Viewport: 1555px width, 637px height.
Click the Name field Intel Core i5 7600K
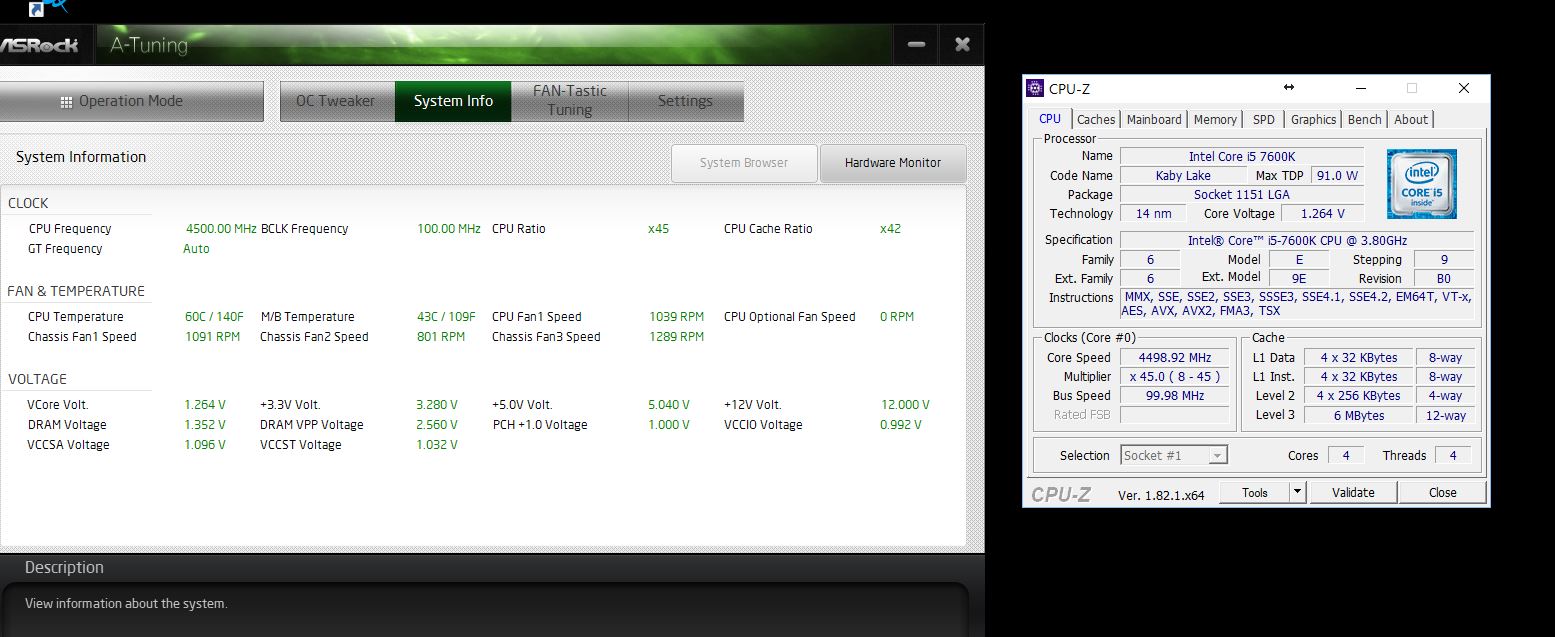pos(1242,156)
